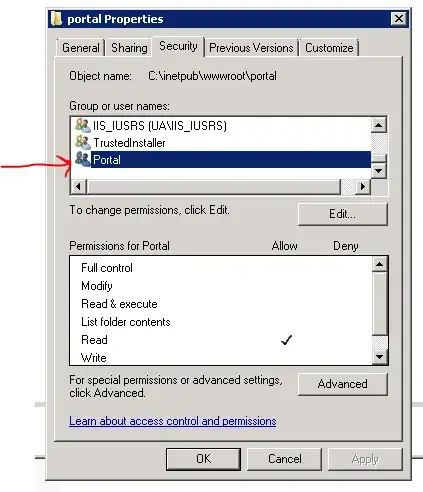Click the IIS_IUSRS group icon
This screenshot has width=423, height=492.
tap(82, 126)
